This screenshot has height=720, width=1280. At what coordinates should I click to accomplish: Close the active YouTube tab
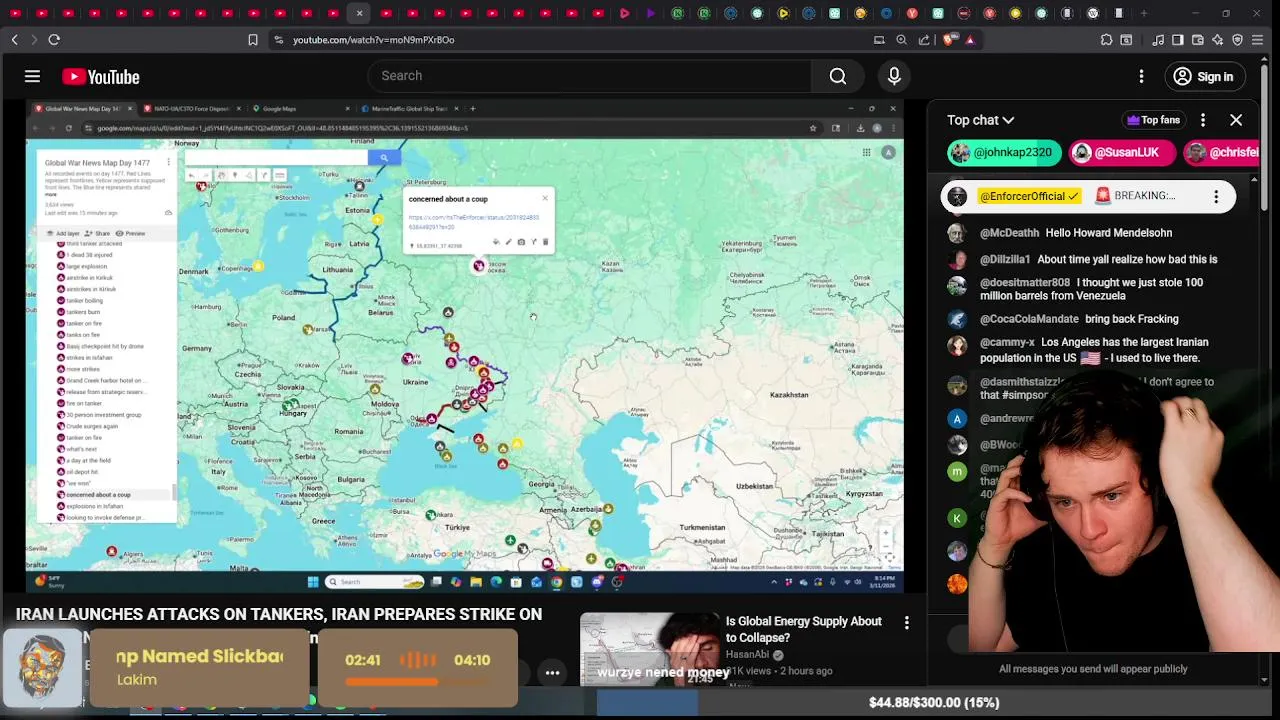(x=359, y=13)
